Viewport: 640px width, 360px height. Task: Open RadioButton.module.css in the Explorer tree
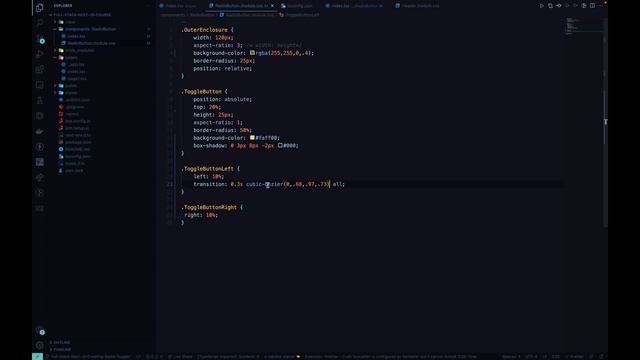tap(91, 43)
